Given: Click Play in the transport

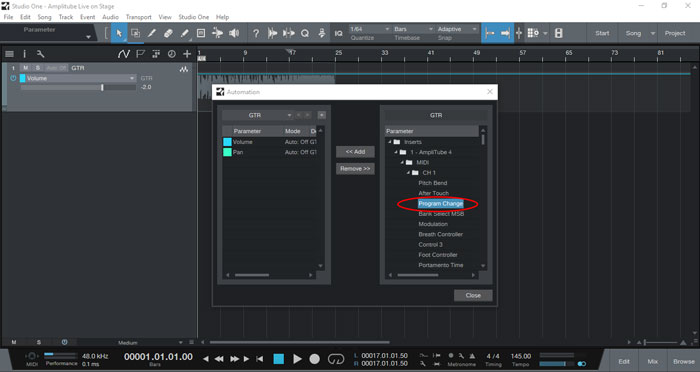Looking at the screenshot, I should click(x=297, y=359).
